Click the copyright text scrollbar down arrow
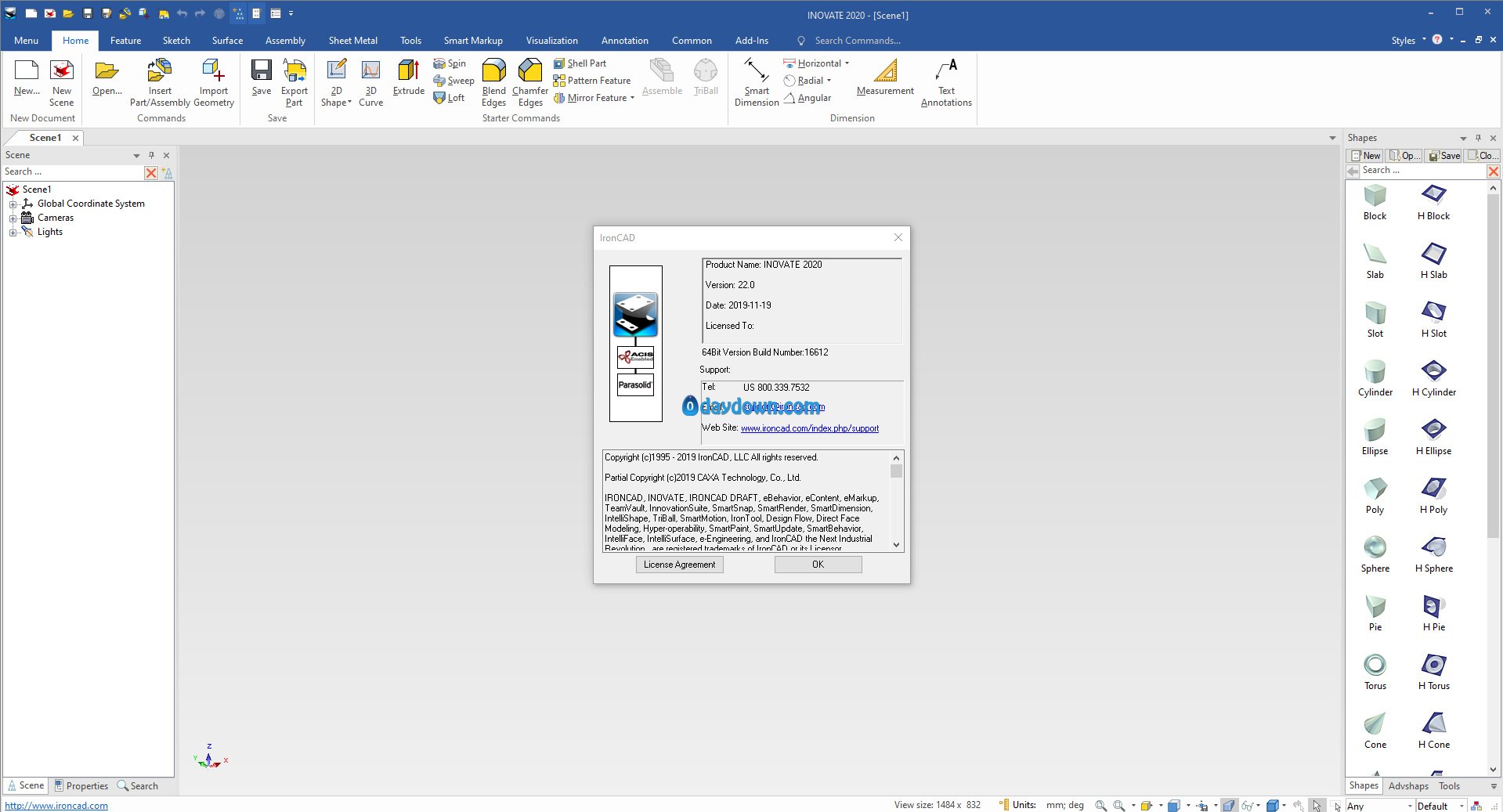 tap(896, 545)
